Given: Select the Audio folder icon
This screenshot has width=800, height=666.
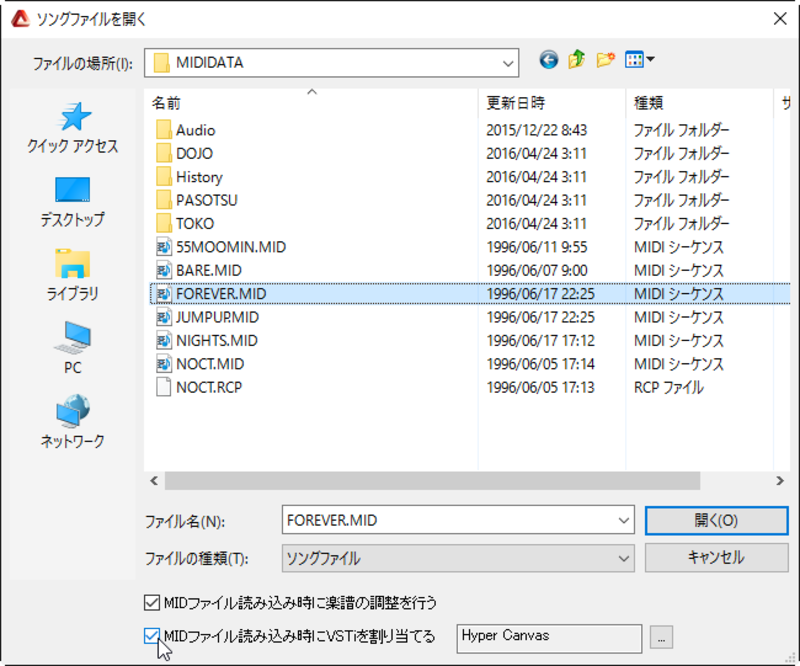Looking at the screenshot, I should tap(163, 130).
